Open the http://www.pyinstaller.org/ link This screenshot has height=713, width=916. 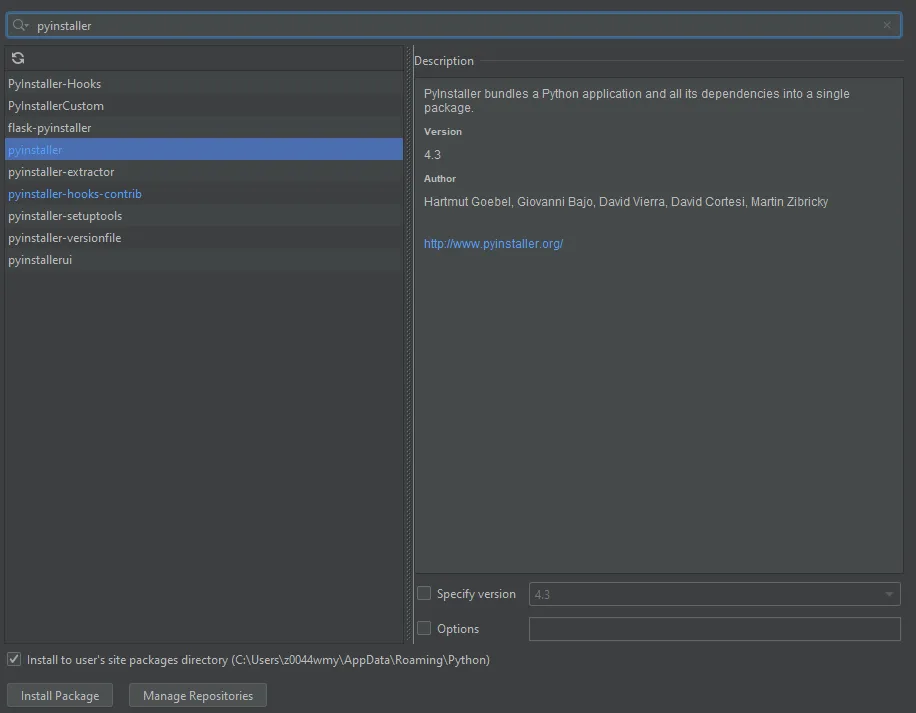click(x=493, y=244)
